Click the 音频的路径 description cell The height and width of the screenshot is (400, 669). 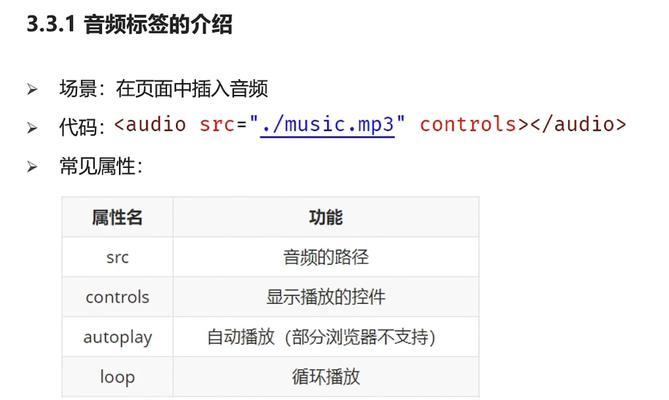[x=326, y=257]
